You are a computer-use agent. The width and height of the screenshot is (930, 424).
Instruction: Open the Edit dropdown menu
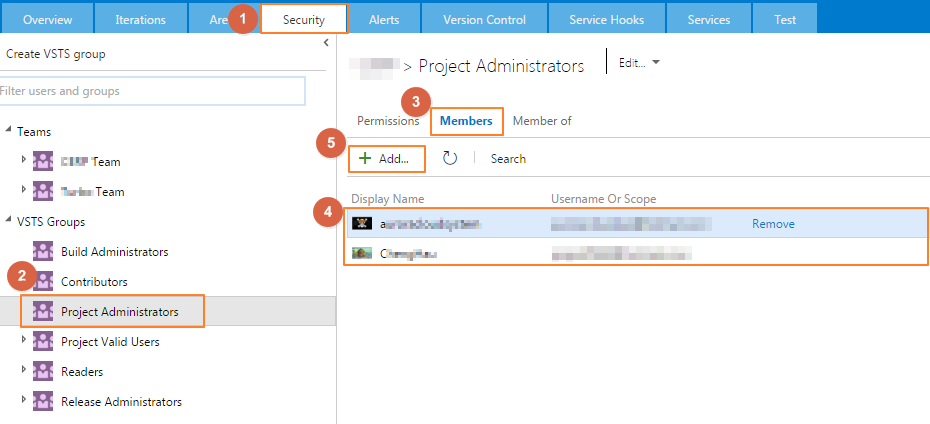[x=640, y=63]
